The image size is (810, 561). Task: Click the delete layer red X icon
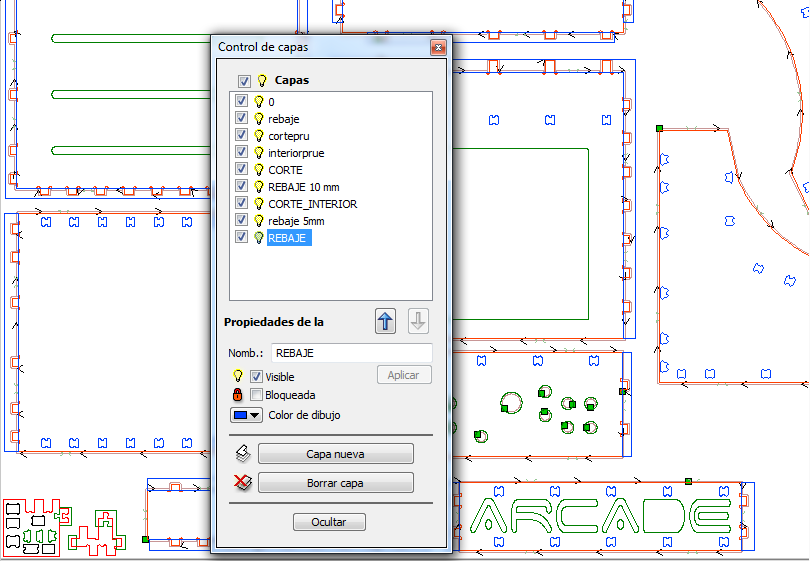pyautogui.click(x=242, y=482)
